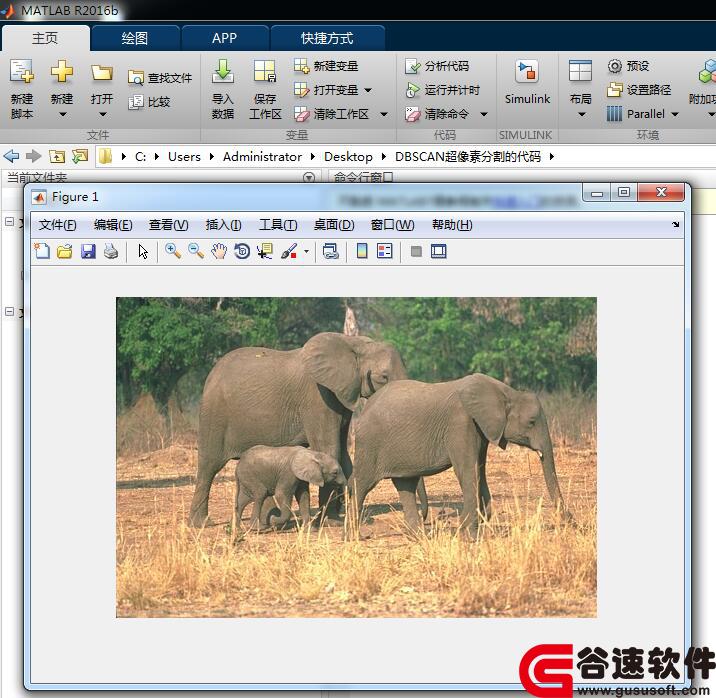Screen dimensions: 716x698
Task: Toggle Zoom Out tool in Figure 1
Action: point(196,251)
